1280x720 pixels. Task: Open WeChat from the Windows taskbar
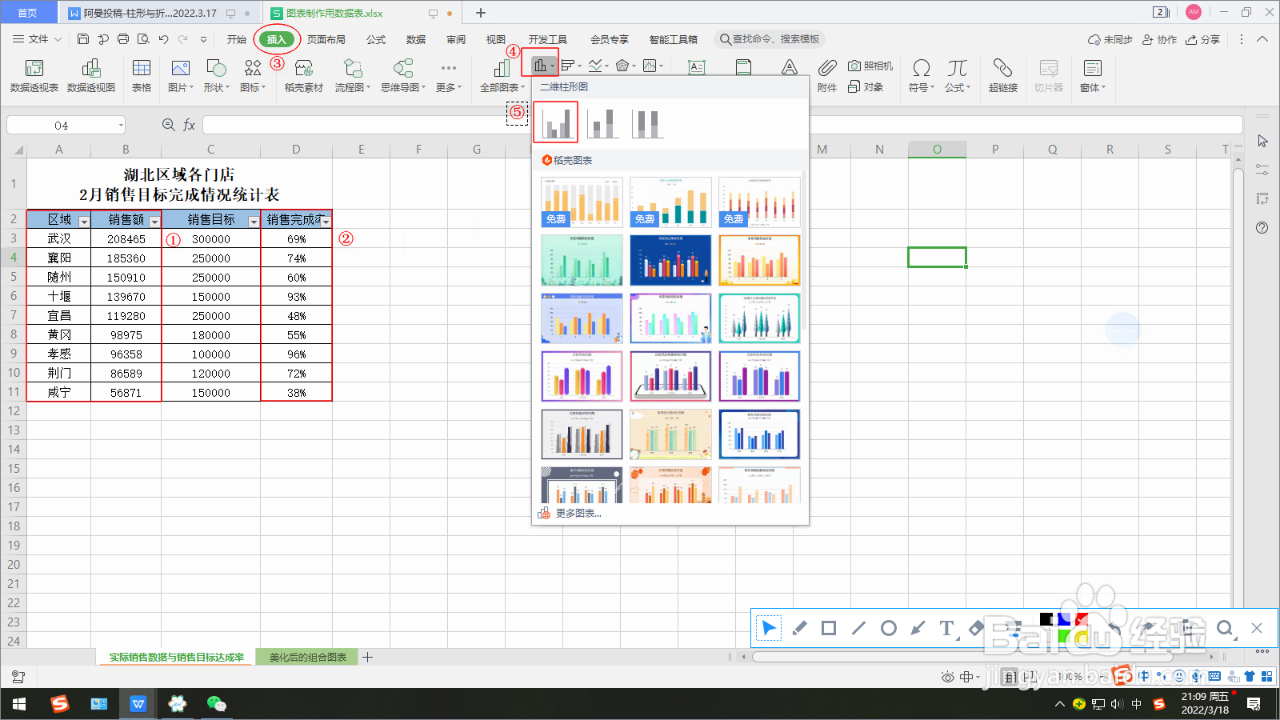coord(216,704)
